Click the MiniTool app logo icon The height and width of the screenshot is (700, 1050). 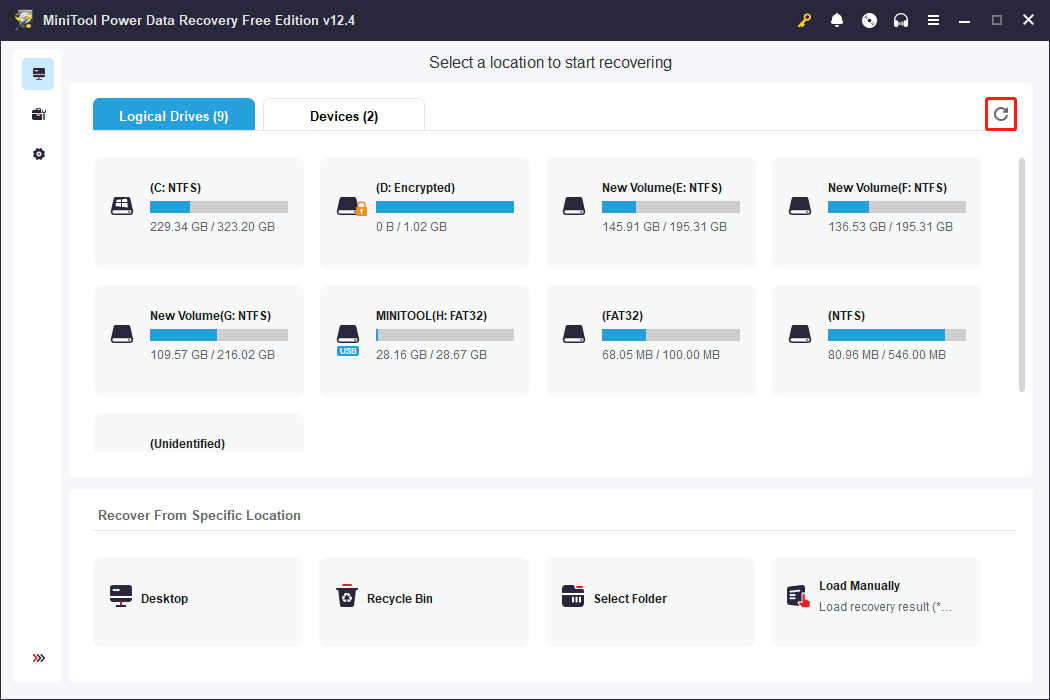point(23,19)
